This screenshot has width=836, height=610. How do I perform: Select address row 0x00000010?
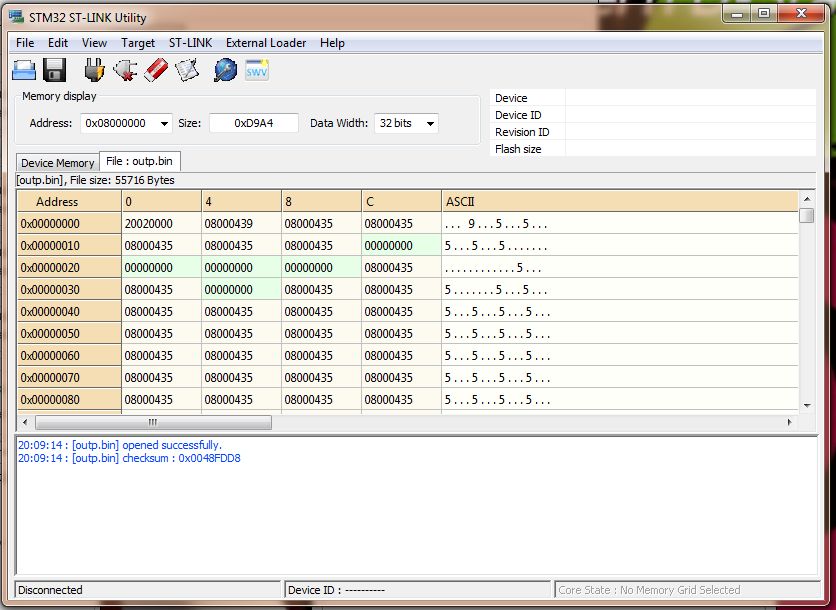click(69, 245)
